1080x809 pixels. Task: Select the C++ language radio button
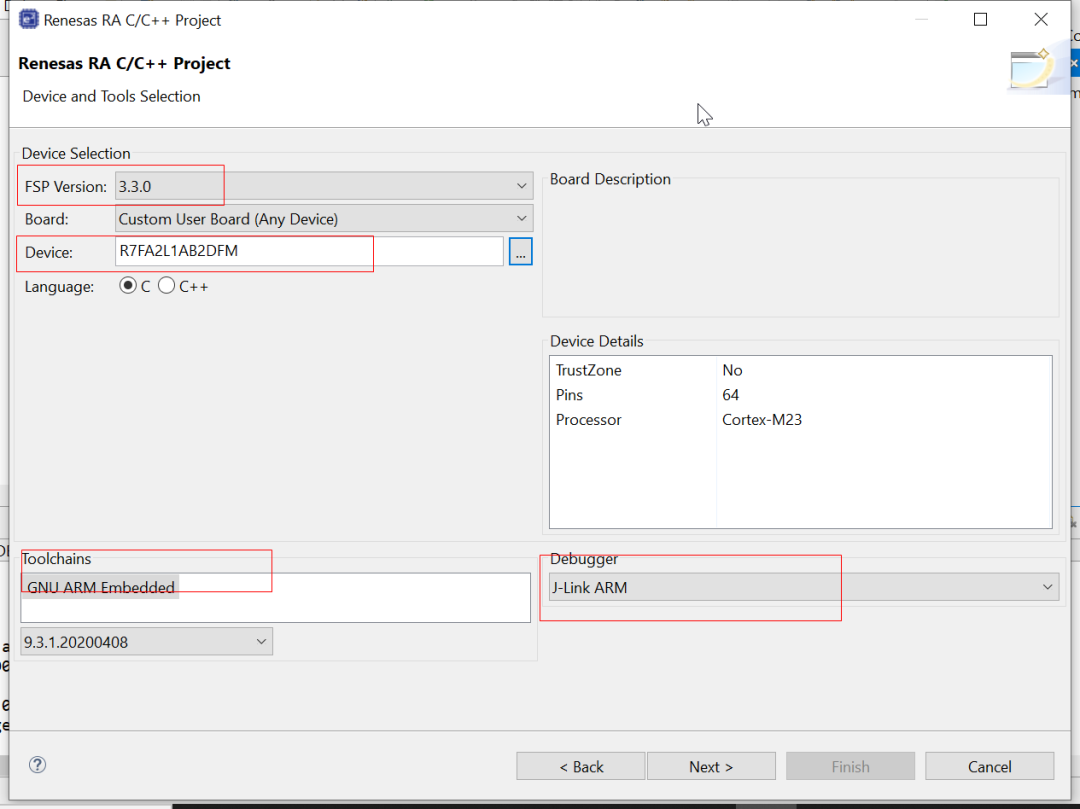166,286
